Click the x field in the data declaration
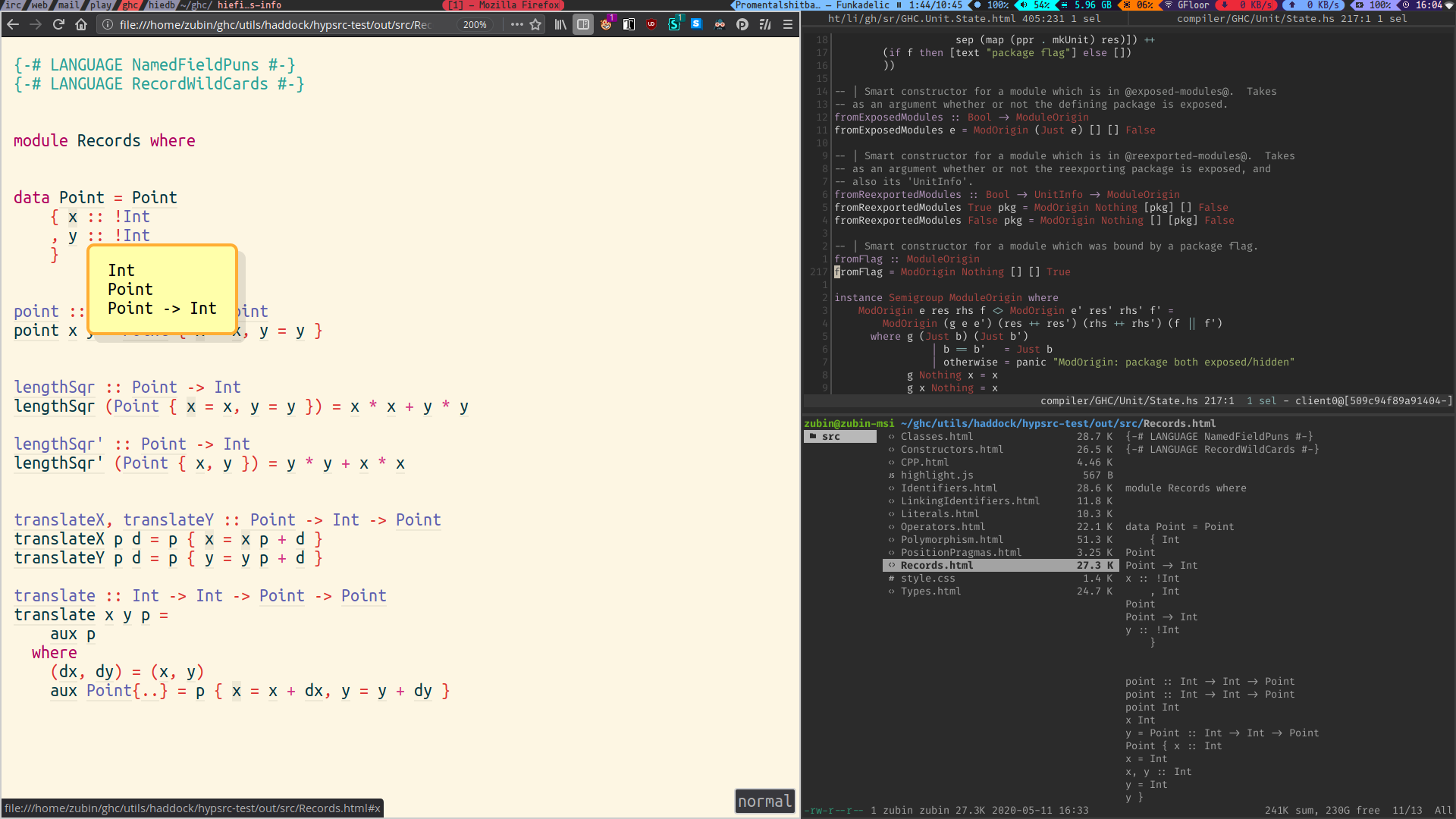The width and height of the screenshot is (1456, 819). tap(73, 217)
